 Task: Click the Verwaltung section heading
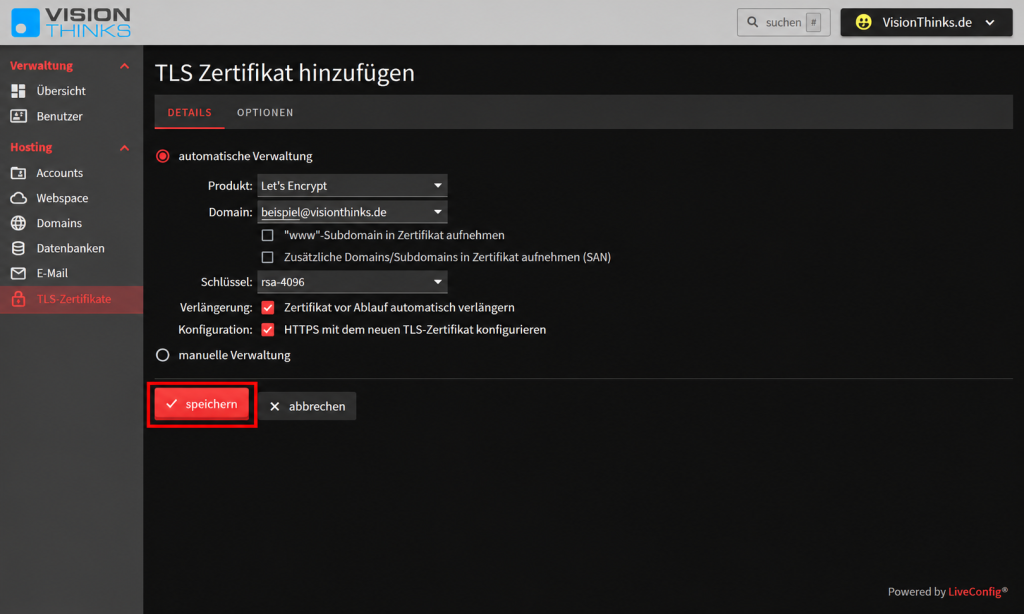point(41,66)
